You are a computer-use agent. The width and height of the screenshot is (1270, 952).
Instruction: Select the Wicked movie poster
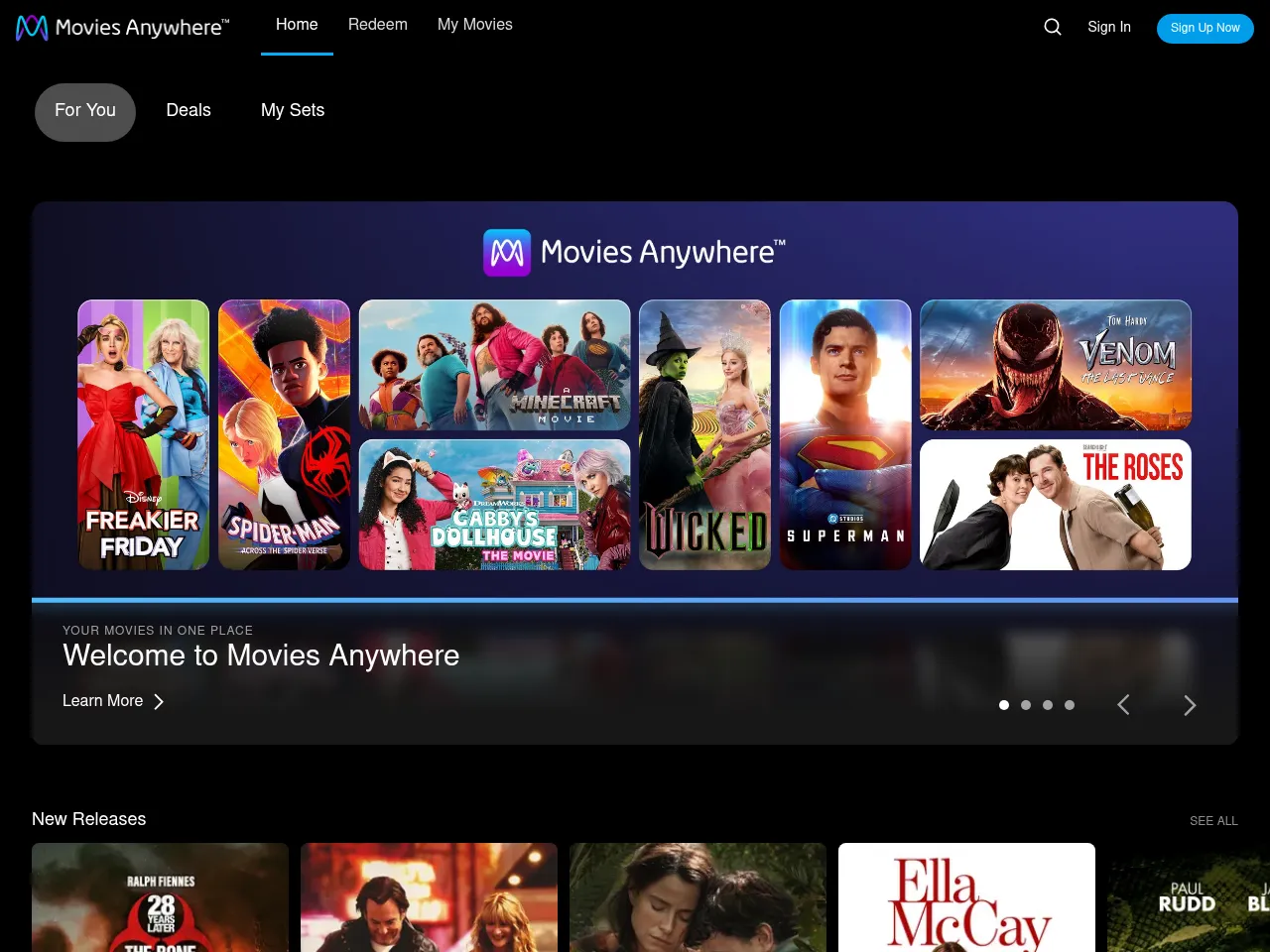(x=704, y=433)
